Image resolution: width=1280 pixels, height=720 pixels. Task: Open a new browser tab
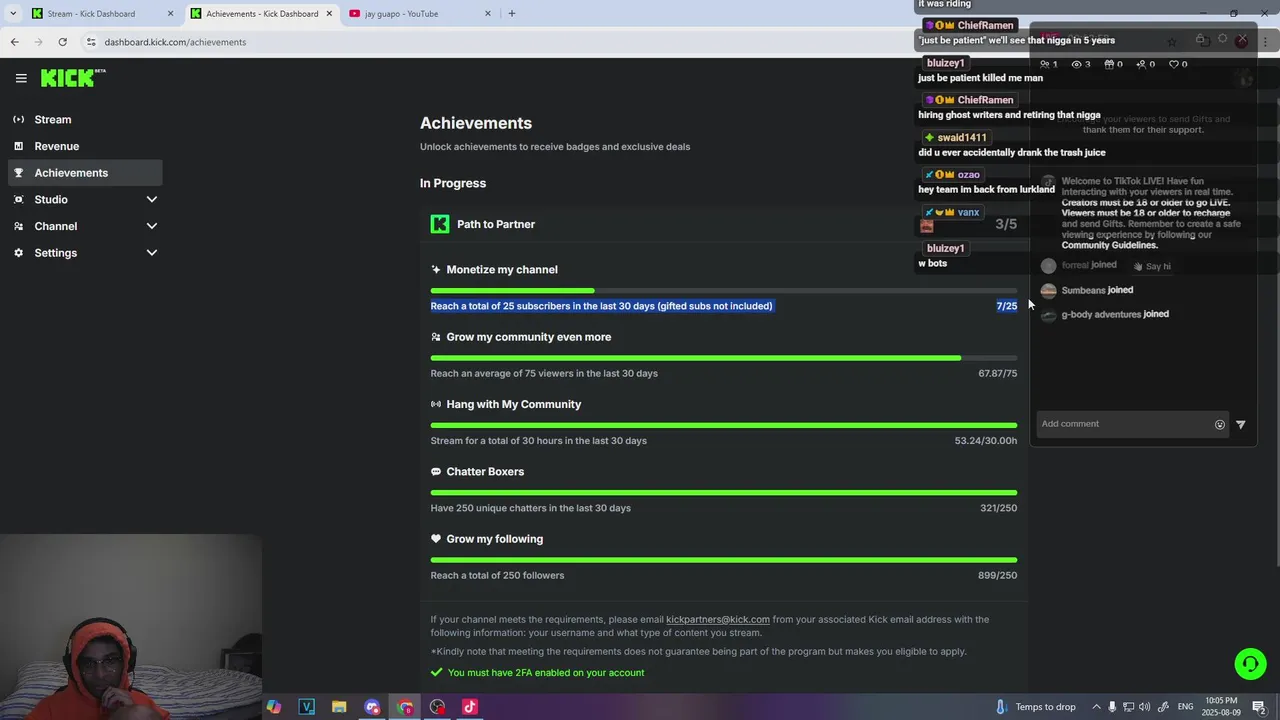click(512, 14)
